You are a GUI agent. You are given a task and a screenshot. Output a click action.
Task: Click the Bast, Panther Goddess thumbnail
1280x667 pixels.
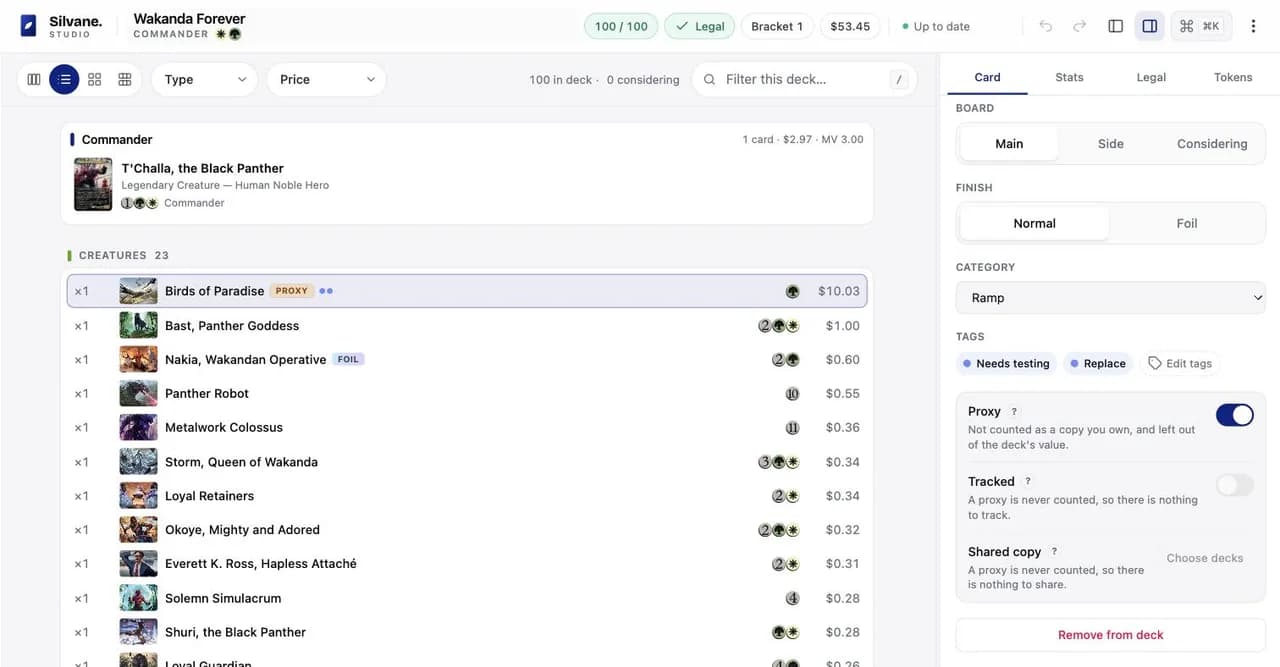[138, 325]
